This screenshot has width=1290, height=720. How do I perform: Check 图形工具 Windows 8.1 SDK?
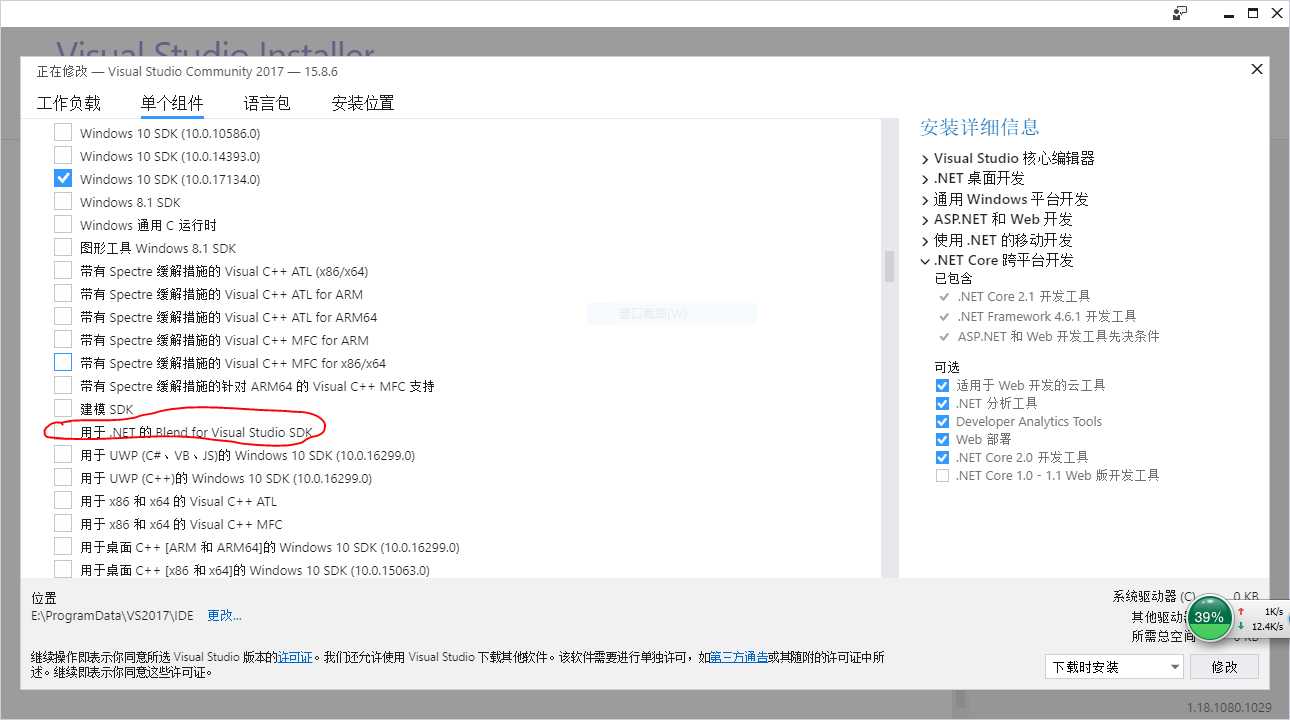click(63, 247)
